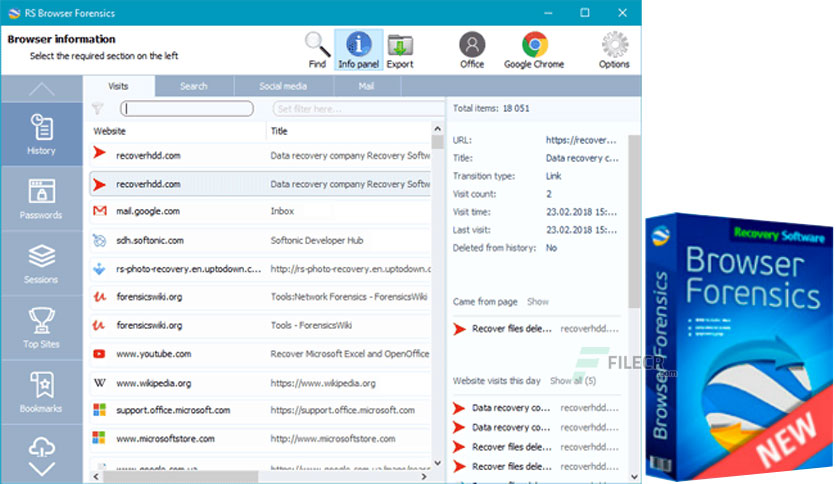Click horizontal scrollbar right arrow
Viewport: 836px width, 484px height.
pyautogui.click(x=424, y=477)
